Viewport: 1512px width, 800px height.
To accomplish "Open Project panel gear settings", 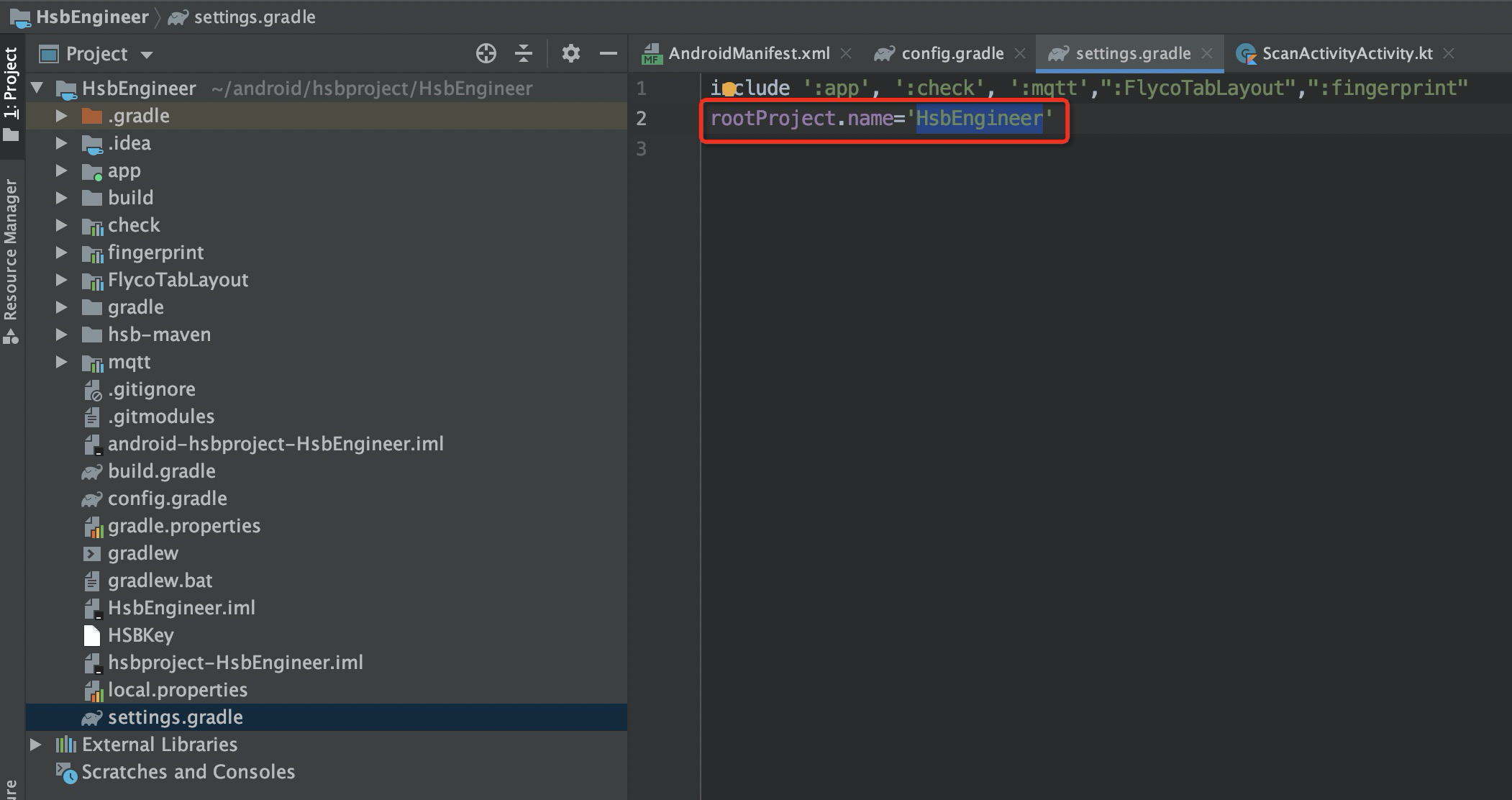I will (570, 53).
